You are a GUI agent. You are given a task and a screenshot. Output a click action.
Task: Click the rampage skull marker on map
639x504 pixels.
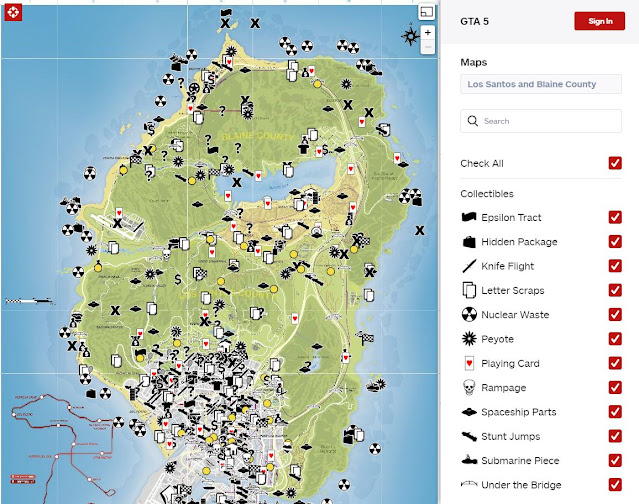click(166, 255)
